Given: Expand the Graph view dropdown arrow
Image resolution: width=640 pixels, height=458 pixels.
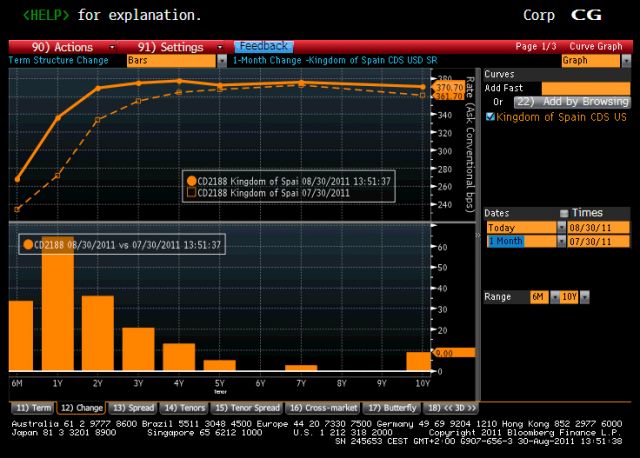Looking at the screenshot, I should pyautogui.click(x=626, y=61).
